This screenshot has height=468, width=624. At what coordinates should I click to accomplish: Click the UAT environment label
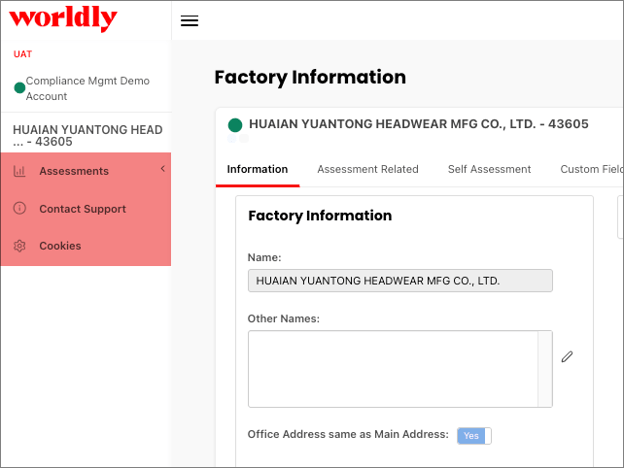click(23, 54)
